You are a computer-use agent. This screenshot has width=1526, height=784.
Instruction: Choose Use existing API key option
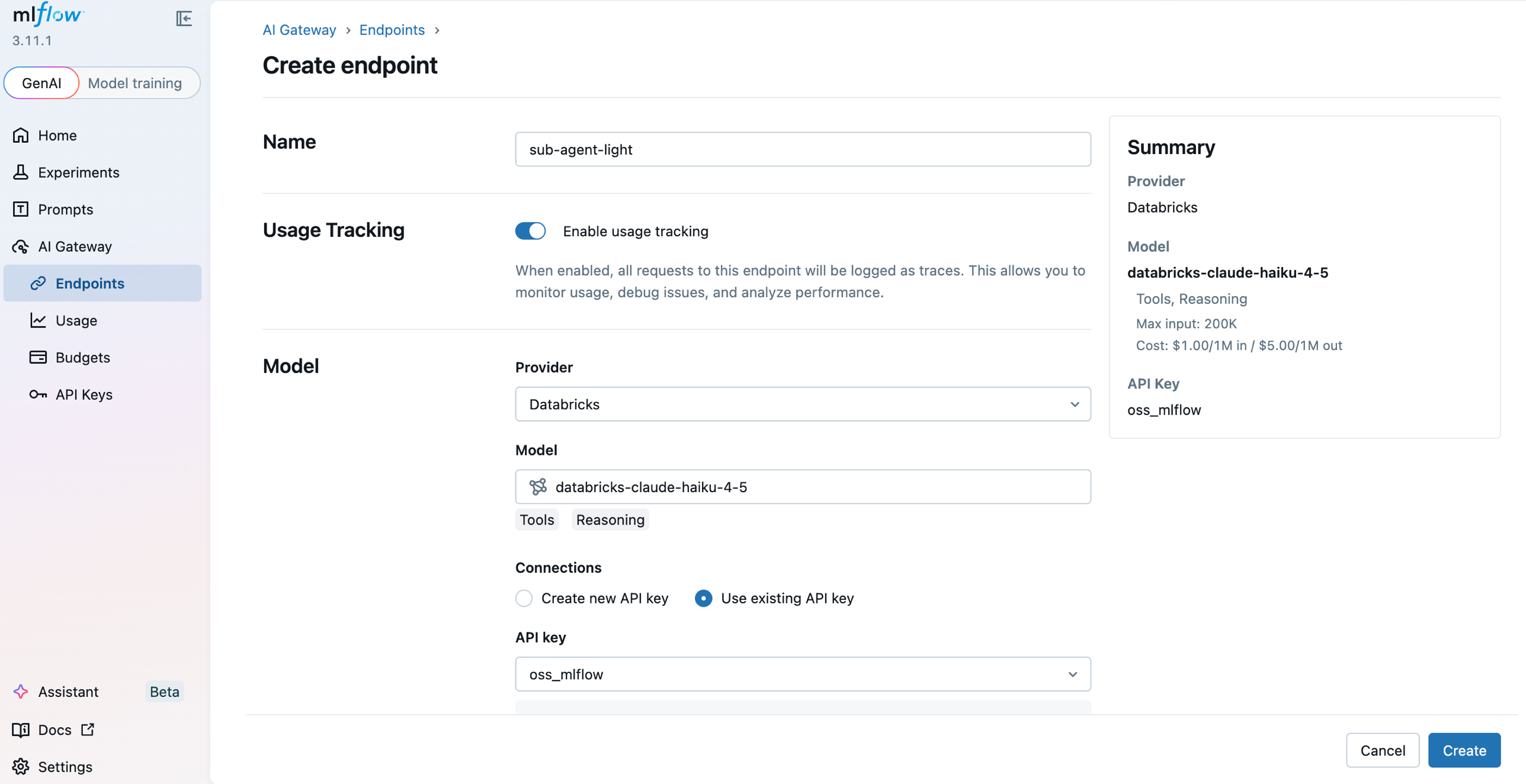(703, 598)
